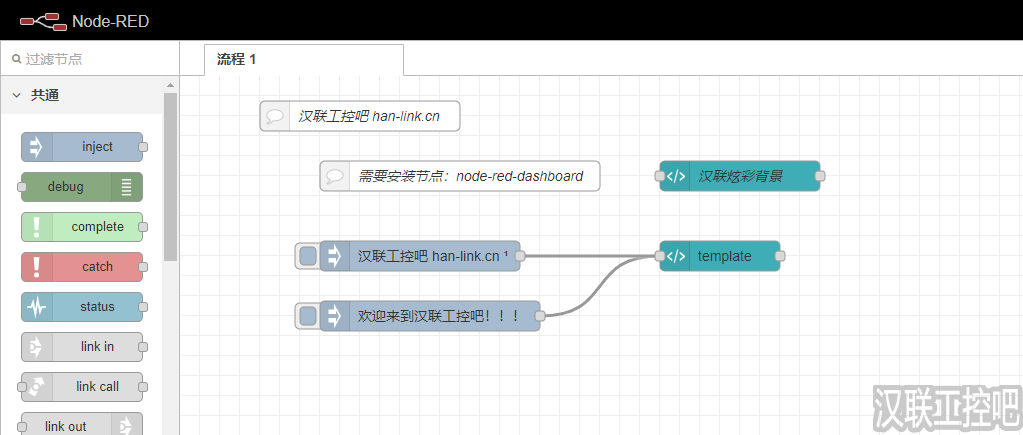Image resolution: width=1023 pixels, height=435 pixels.
Task: Click arrow icon on 欢迎来到汉联工控吧 inject node
Action: 335,316
